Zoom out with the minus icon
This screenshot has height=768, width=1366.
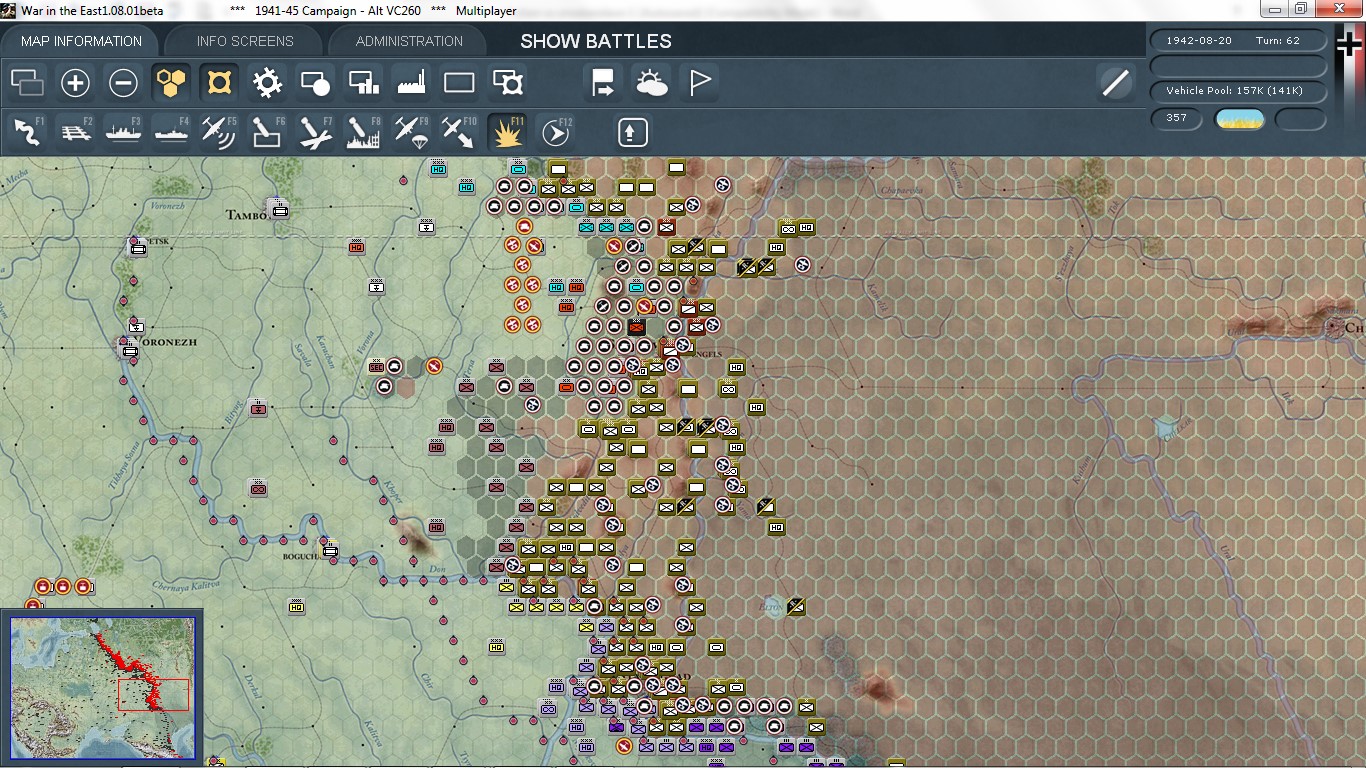coord(123,82)
